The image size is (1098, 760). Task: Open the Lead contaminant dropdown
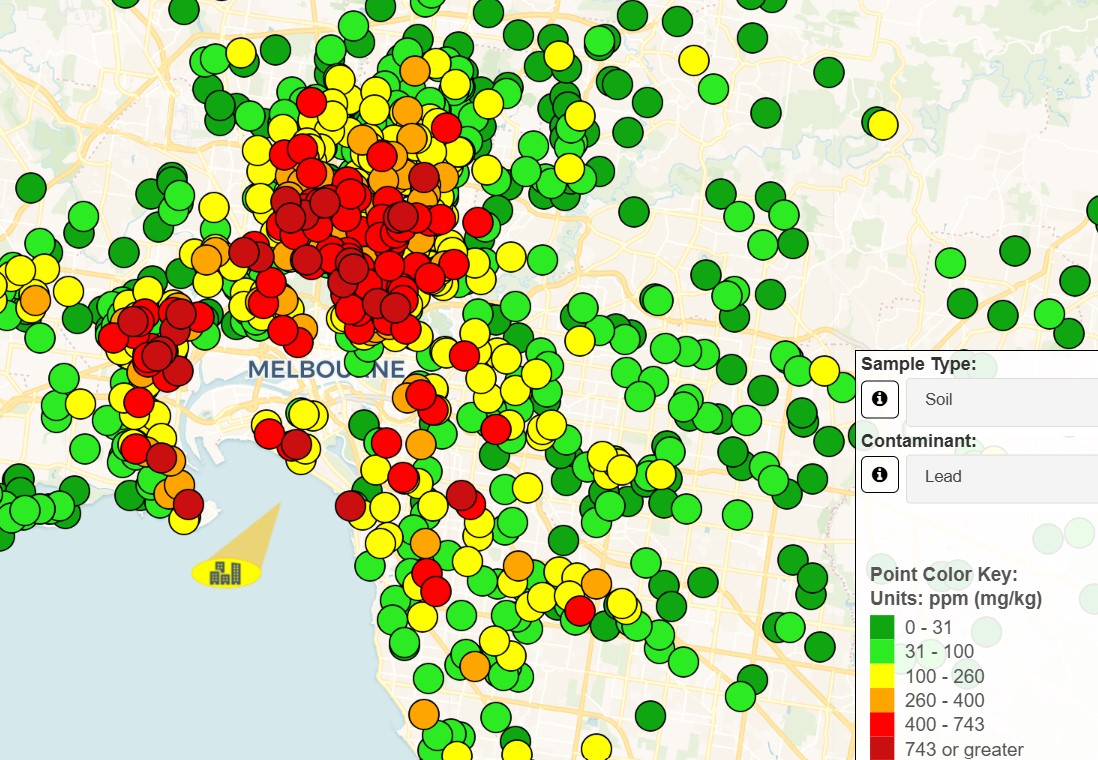(x=1000, y=477)
